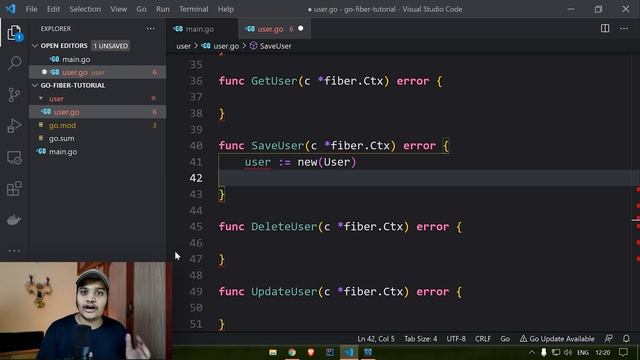Collapse the Open Editors section
This screenshot has height=360, width=640.
[35, 46]
